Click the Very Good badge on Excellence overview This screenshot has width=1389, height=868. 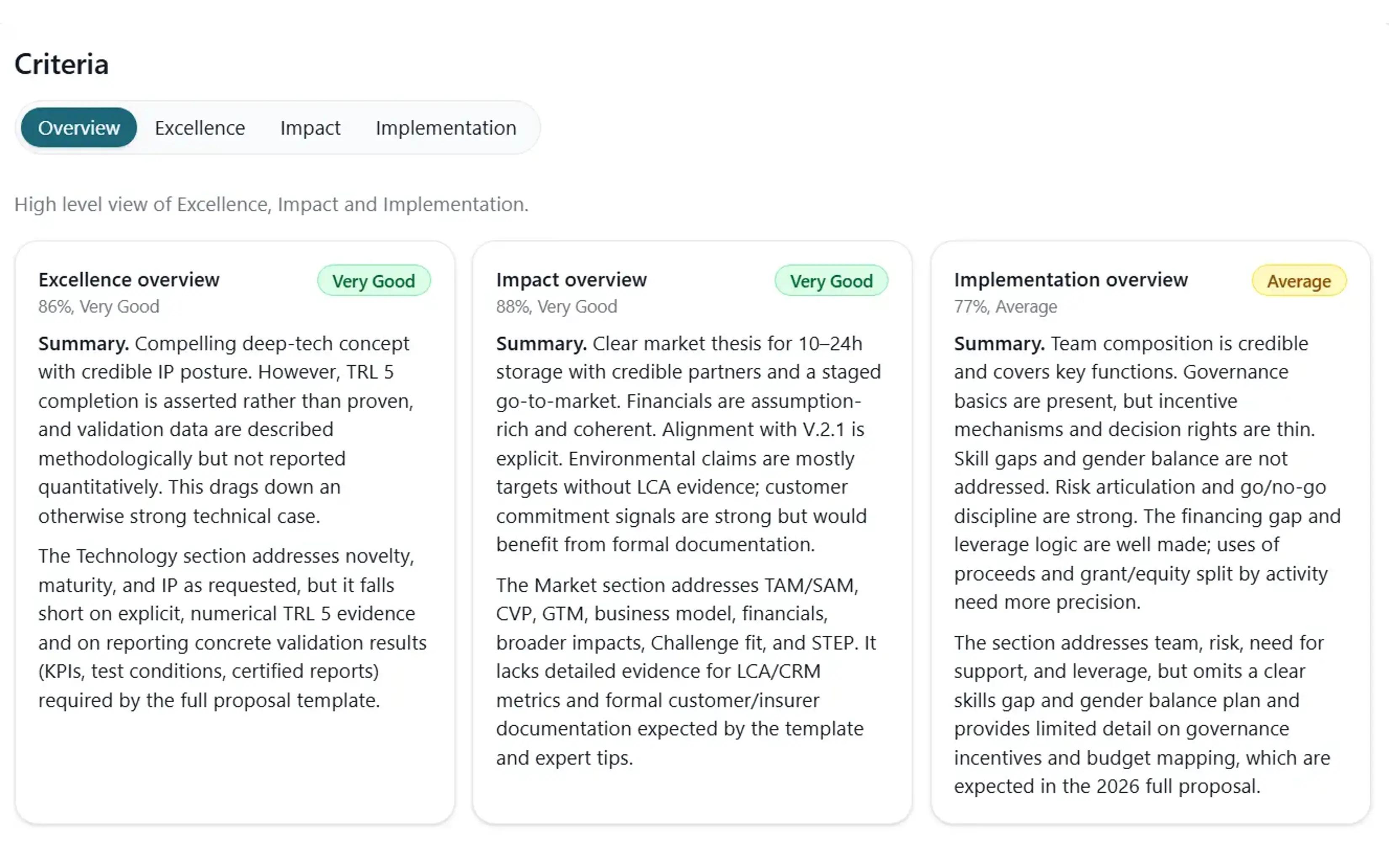click(373, 281)
